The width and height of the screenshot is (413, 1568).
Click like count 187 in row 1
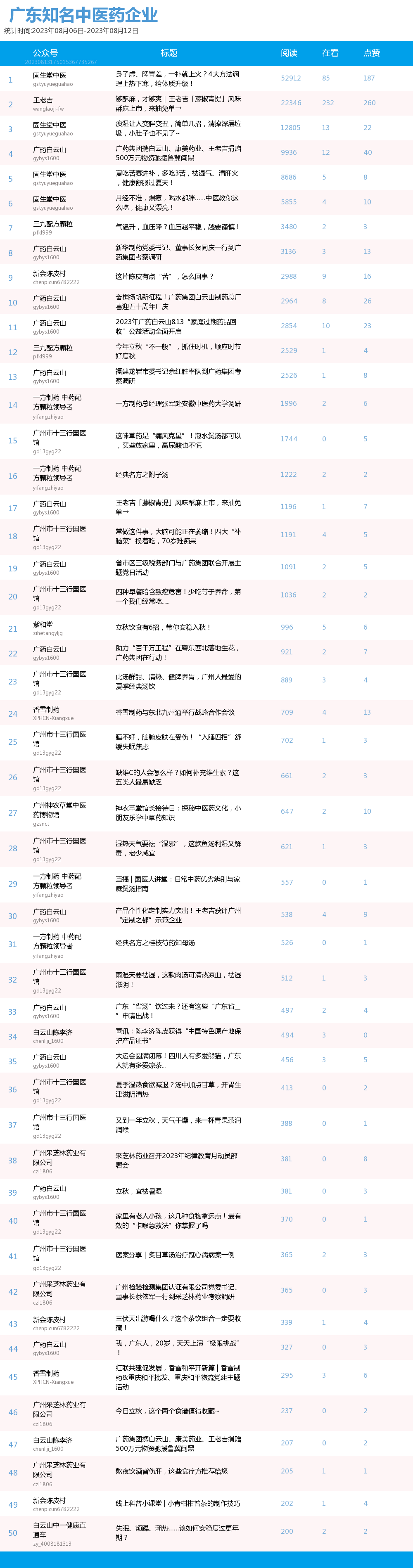click(x=369, y=78)
